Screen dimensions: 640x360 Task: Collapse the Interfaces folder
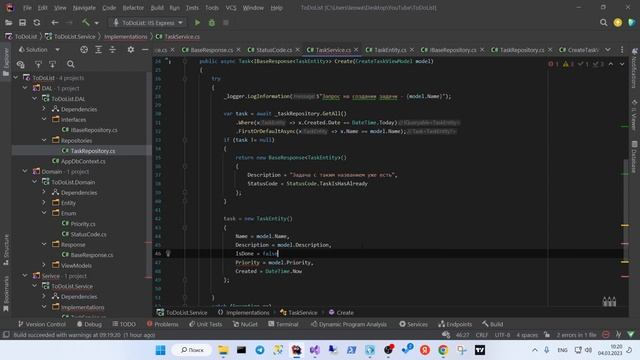point(44,120)
